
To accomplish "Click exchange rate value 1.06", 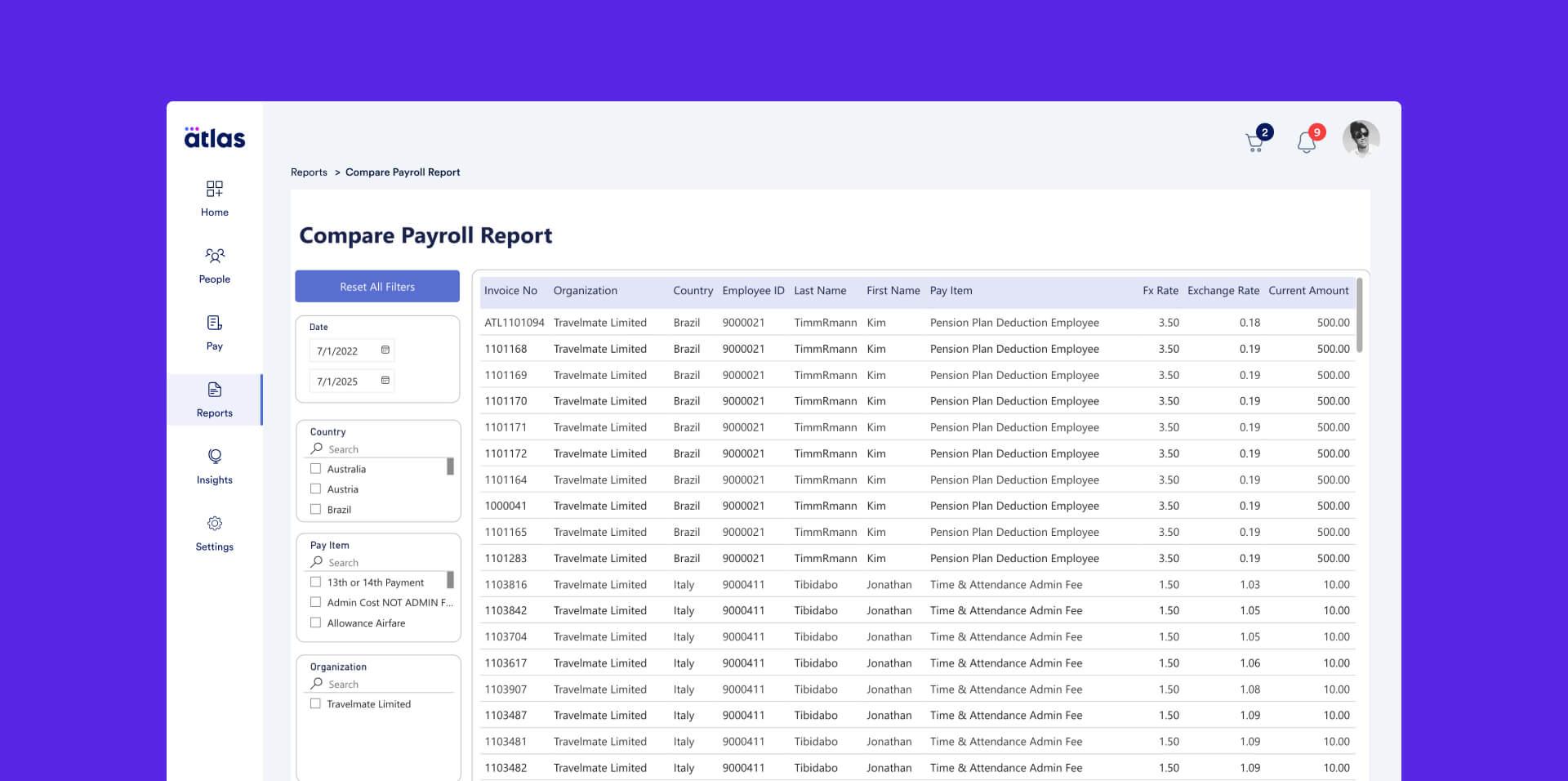I will click(x=1249, y=663).
